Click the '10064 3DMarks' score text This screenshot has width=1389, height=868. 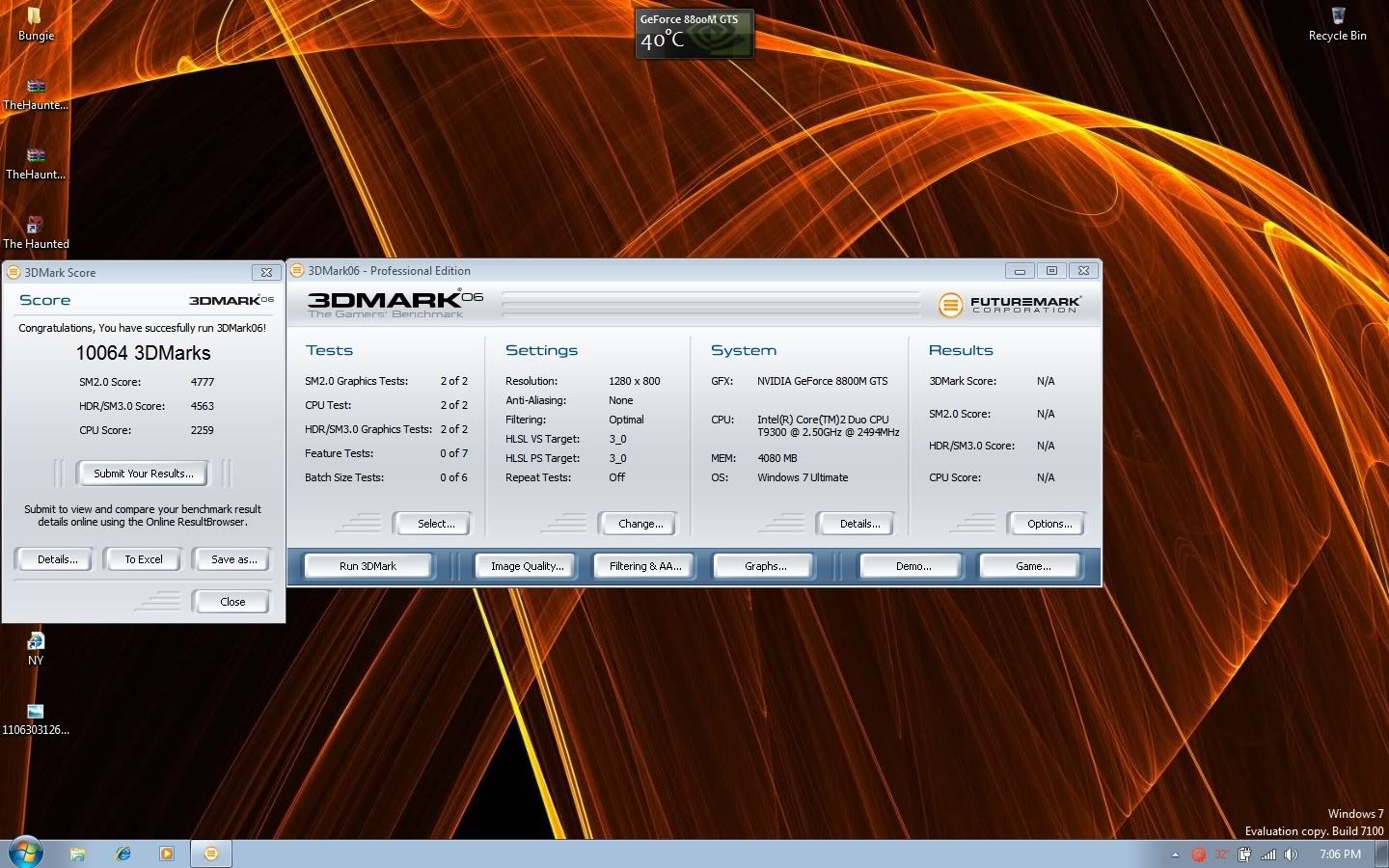point(143,353)
